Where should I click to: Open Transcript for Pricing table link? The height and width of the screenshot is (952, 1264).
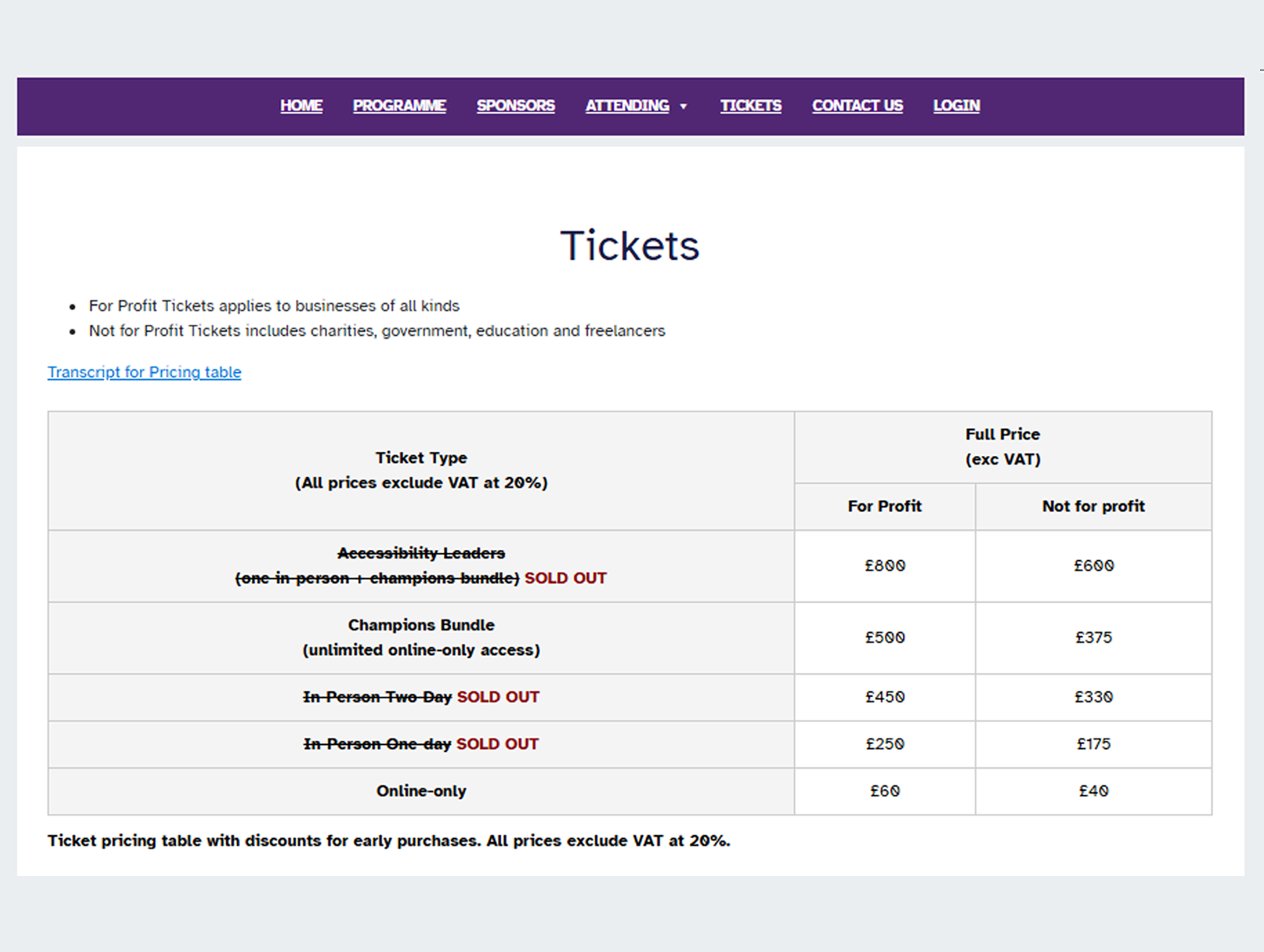[x=145, y=372]
